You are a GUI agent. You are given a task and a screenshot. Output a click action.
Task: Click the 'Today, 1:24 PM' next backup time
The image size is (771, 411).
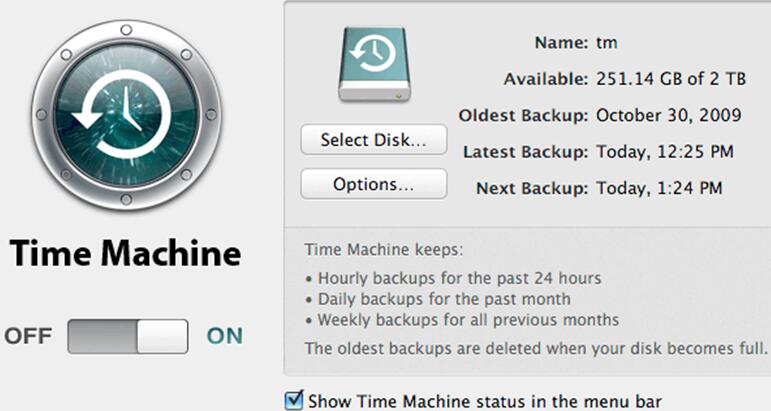tap(659, 188)
